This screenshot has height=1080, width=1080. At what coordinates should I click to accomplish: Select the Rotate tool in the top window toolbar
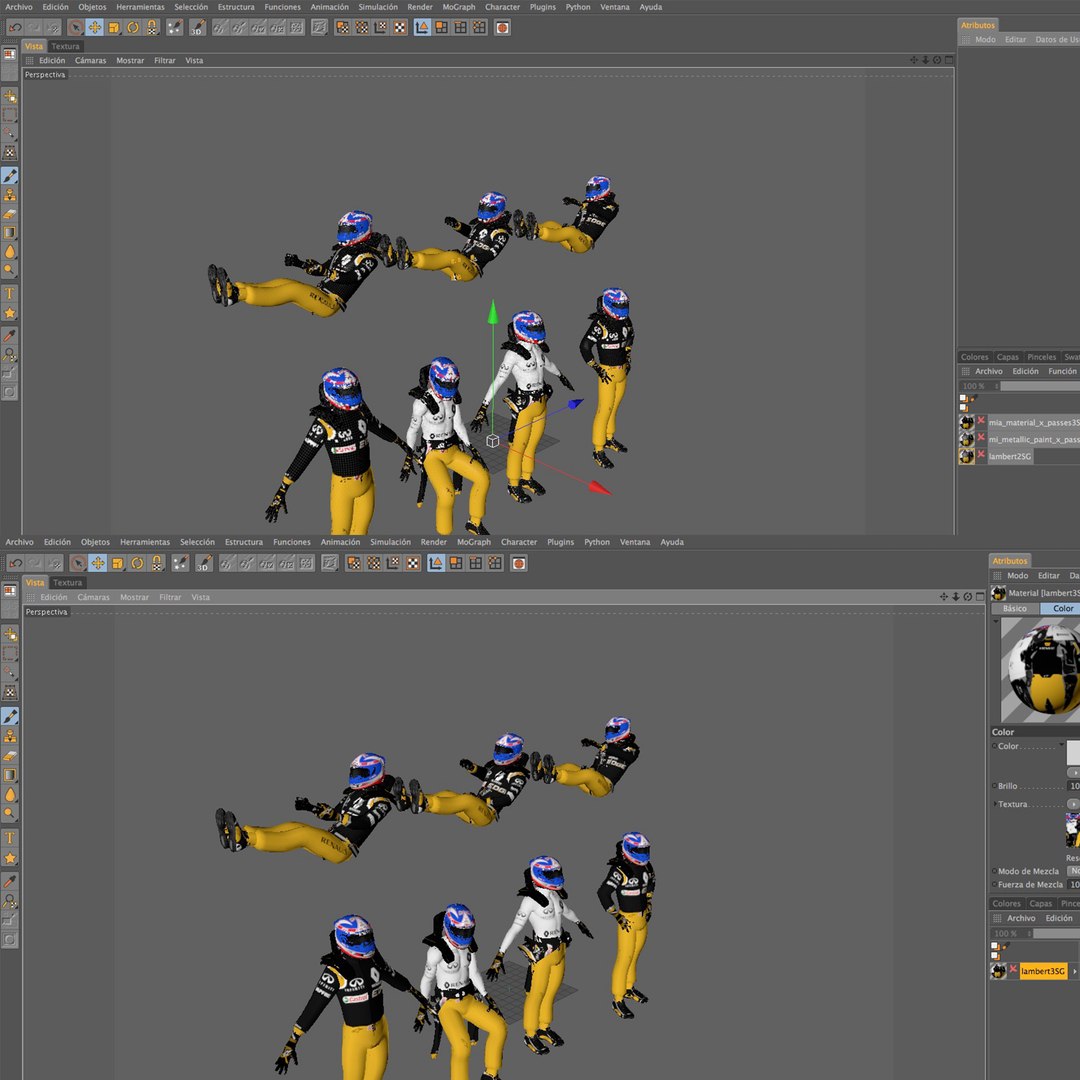[133, 28]
